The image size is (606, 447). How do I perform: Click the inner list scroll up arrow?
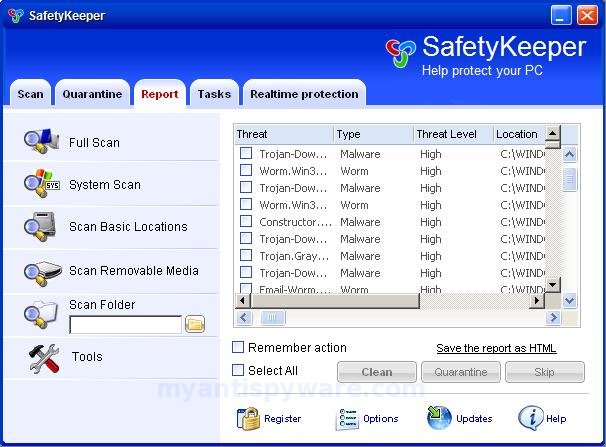click(553, 133)
